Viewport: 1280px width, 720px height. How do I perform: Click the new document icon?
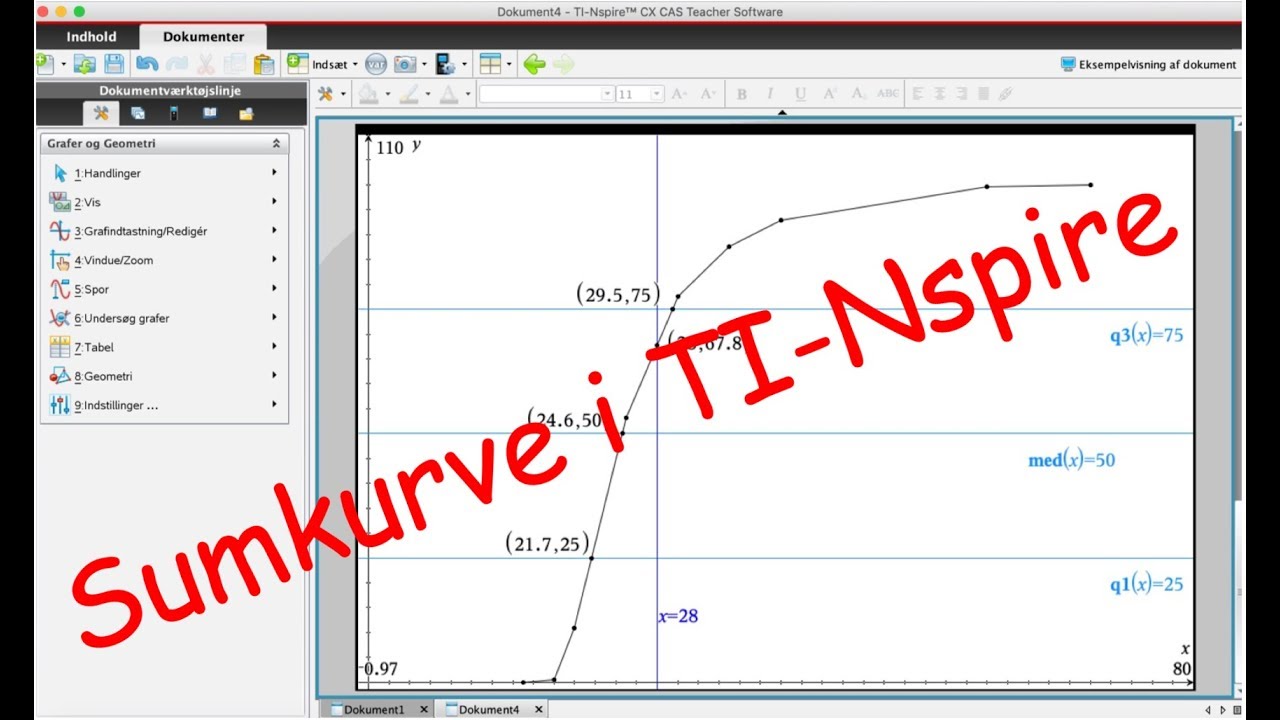44,64
